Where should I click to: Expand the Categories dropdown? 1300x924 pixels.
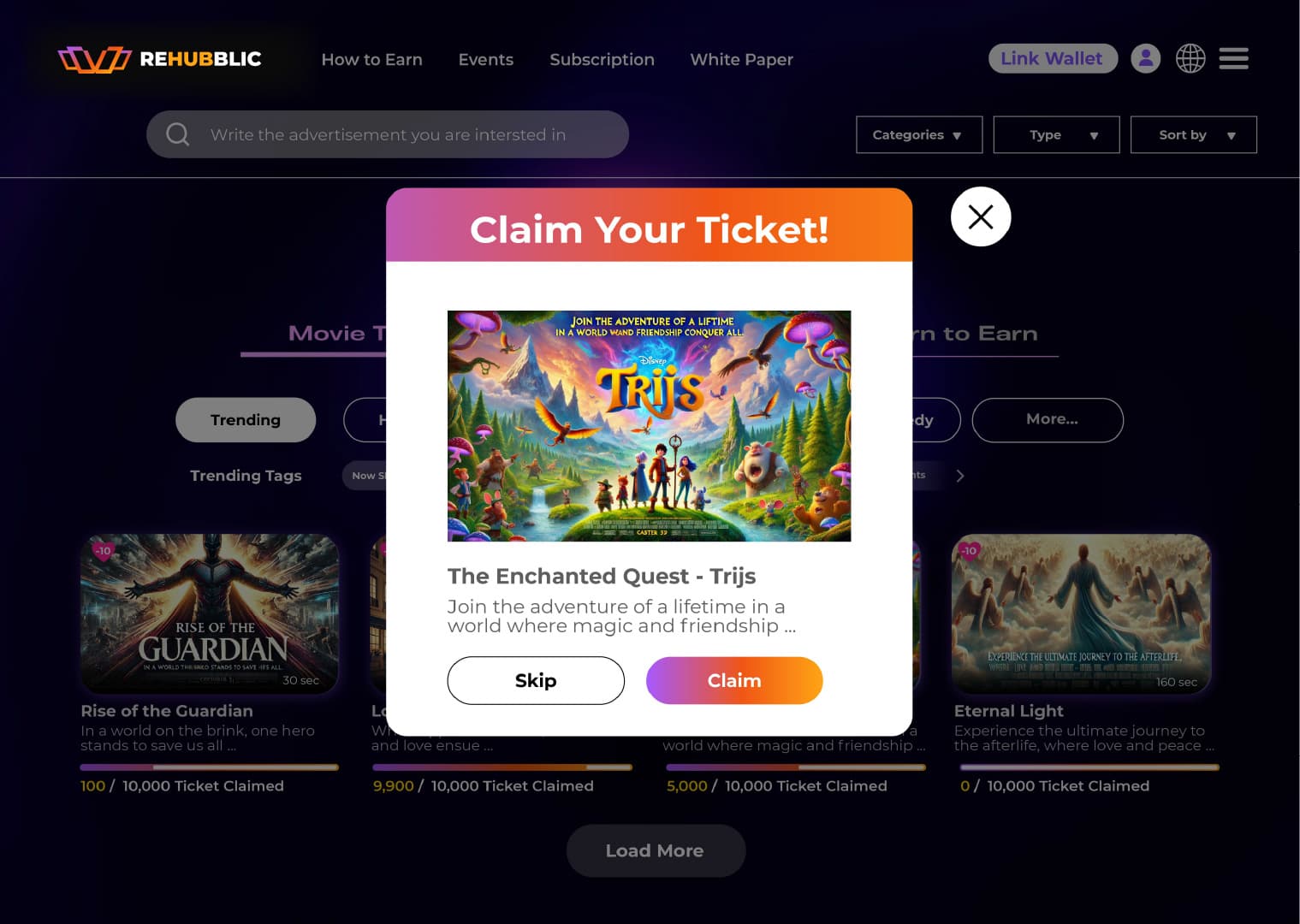coord(919,134)
